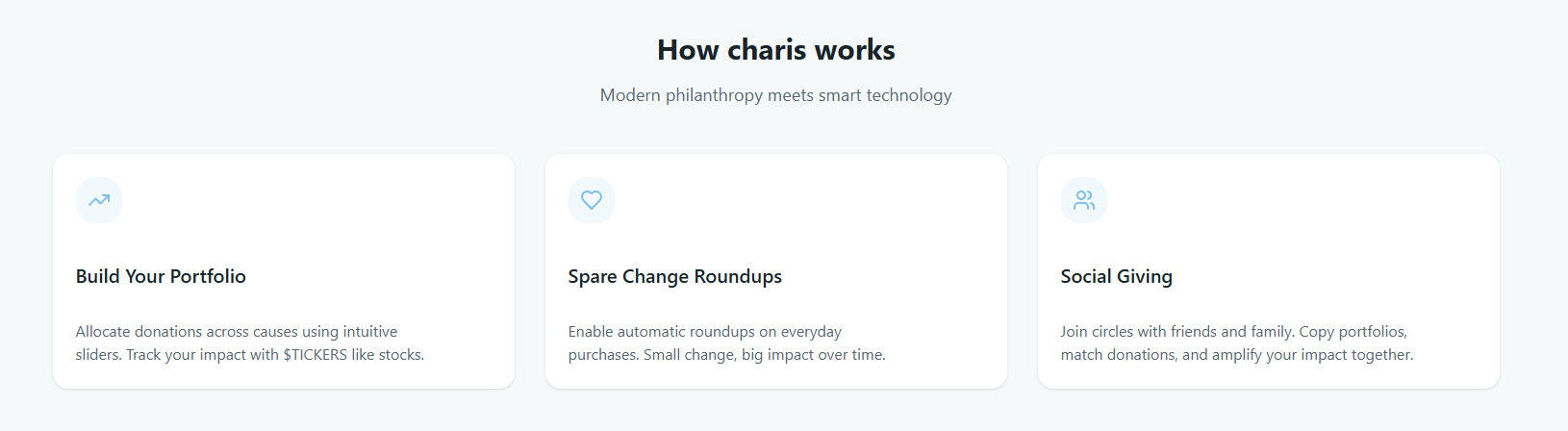Screen dimensions: 1568x431
Task: Click the "$TICKERS" word in the portfolio description
Action: [315, 355]
